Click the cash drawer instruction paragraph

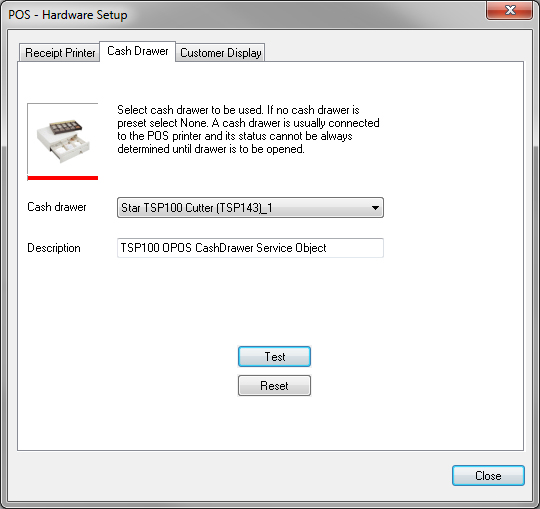coord(248,129)
